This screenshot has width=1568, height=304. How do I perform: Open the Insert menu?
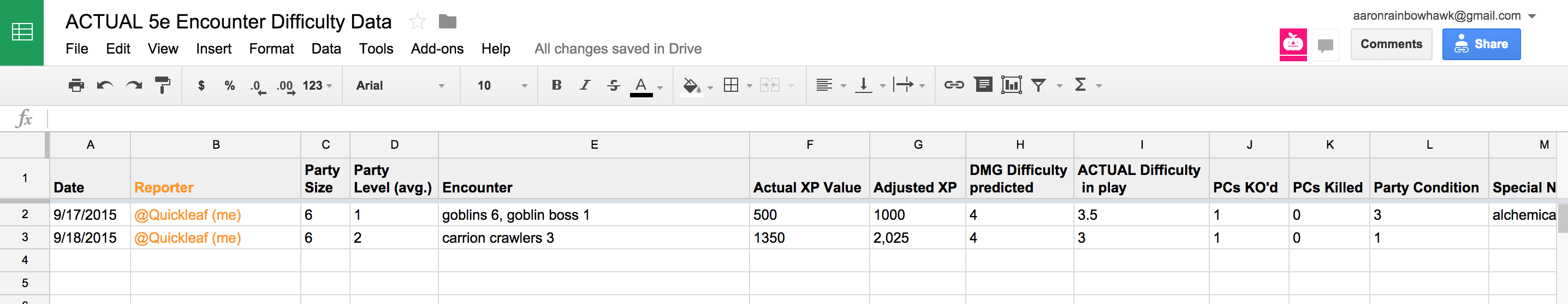point(213,49)
